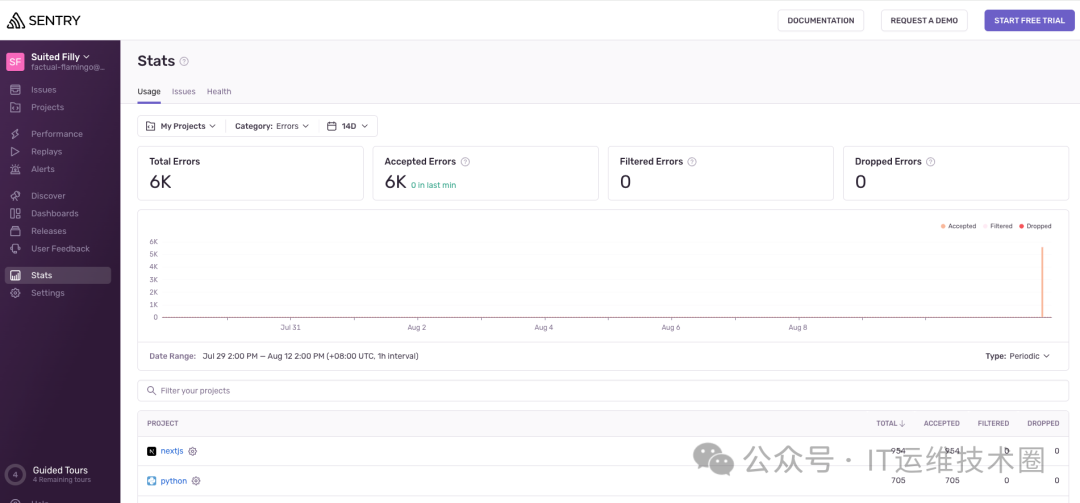Viewport: 1080px width, 503px height.
Task: Open the python project link
Action: pyautogui.click(x=174, y=481)
